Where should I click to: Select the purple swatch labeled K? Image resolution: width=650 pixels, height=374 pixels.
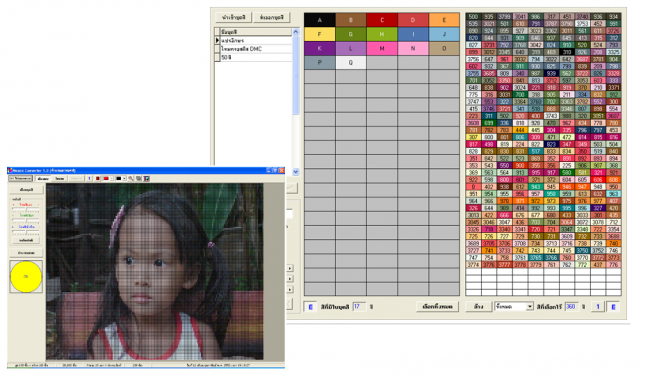click(320, 49)
